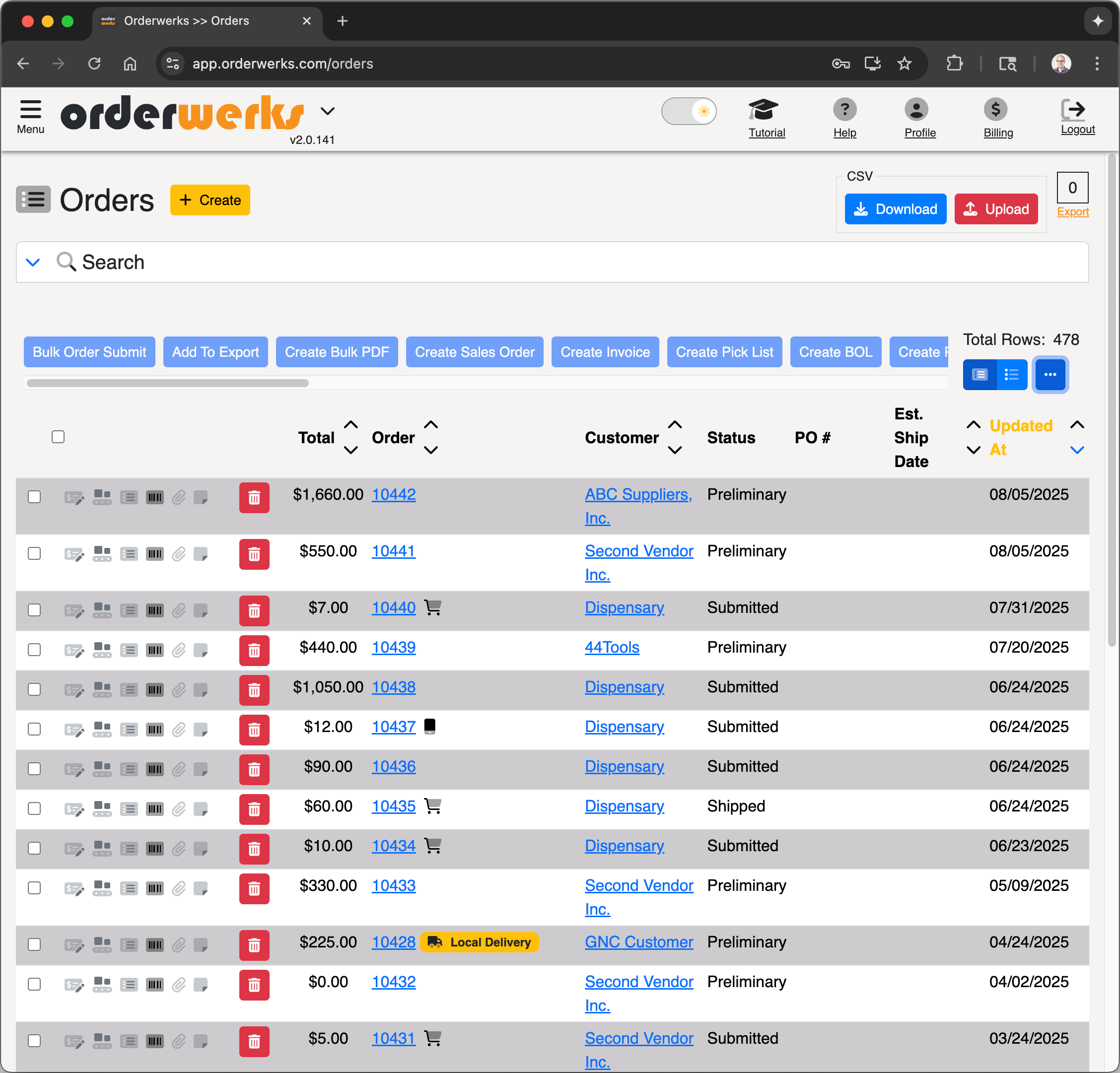
Task: Open the barcode icon on order 10442
Action: tap(154, 497)
